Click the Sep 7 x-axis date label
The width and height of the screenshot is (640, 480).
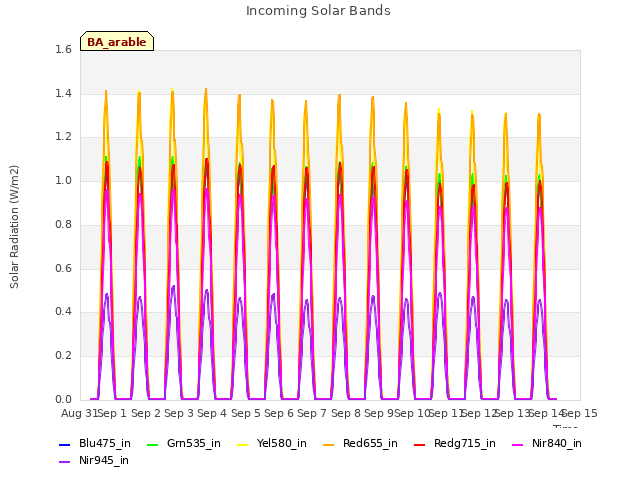click(x=312, y=413)
